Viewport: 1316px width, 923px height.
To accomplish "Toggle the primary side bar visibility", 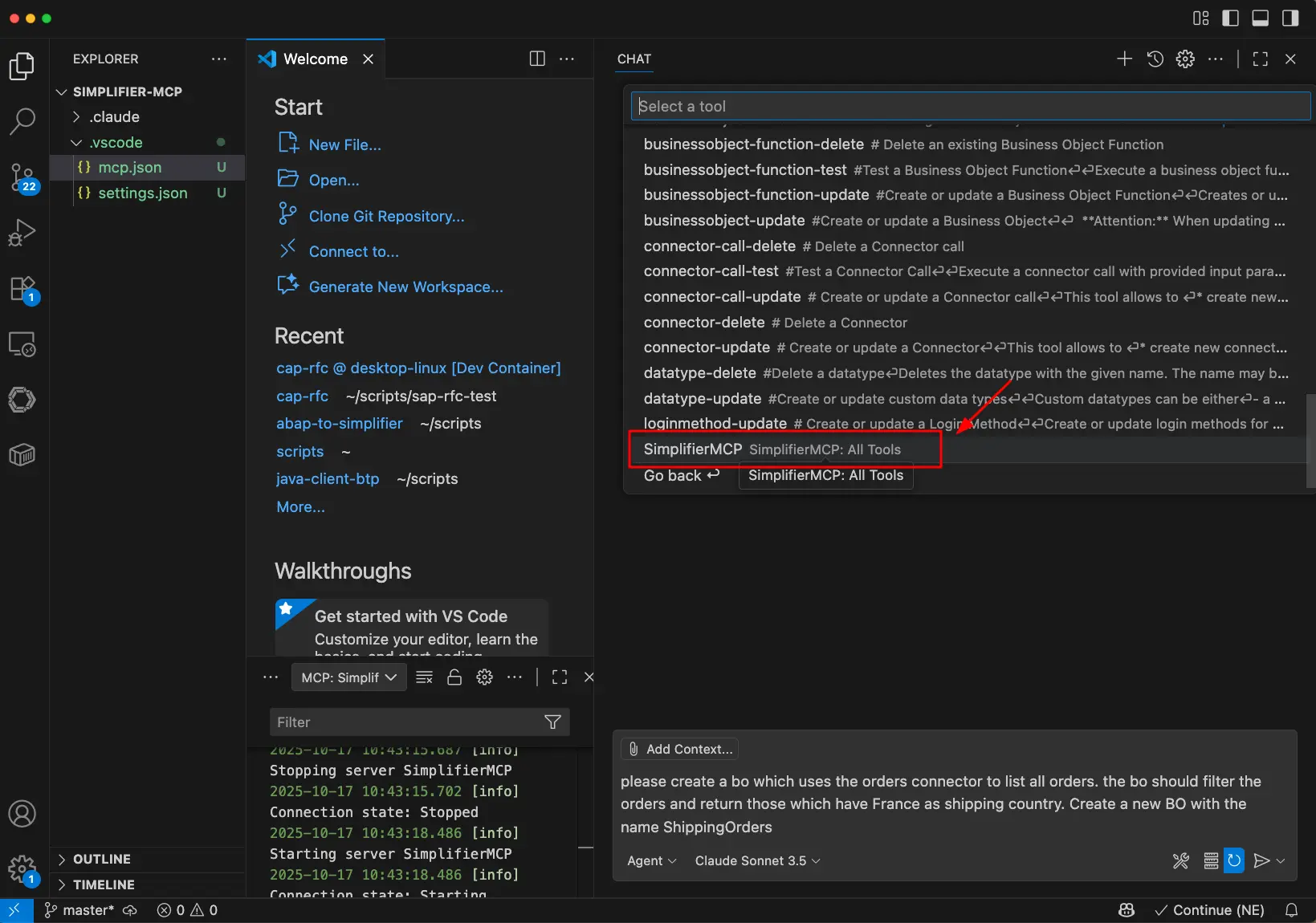I will pos(1230,18).
